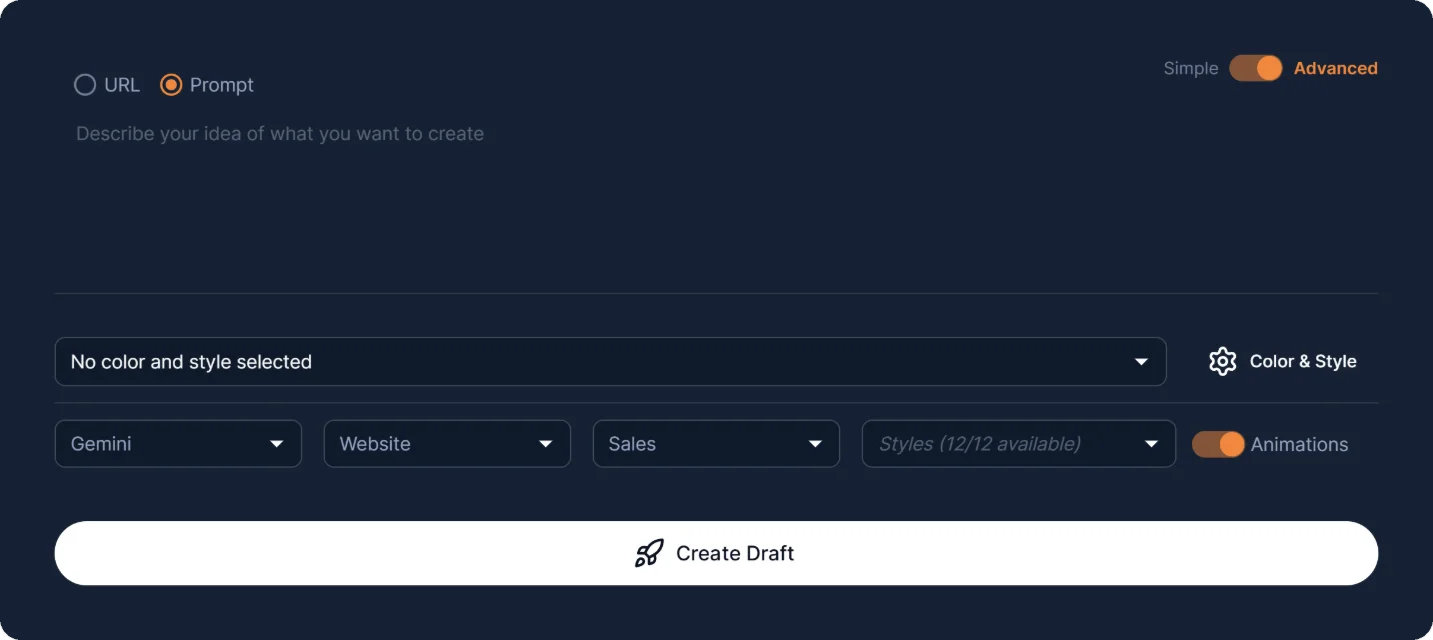The height and width of the screenshot is (640, 1433).
Task: Open the Styles (12/12 available) dropdown
Action: (1019, 444)
